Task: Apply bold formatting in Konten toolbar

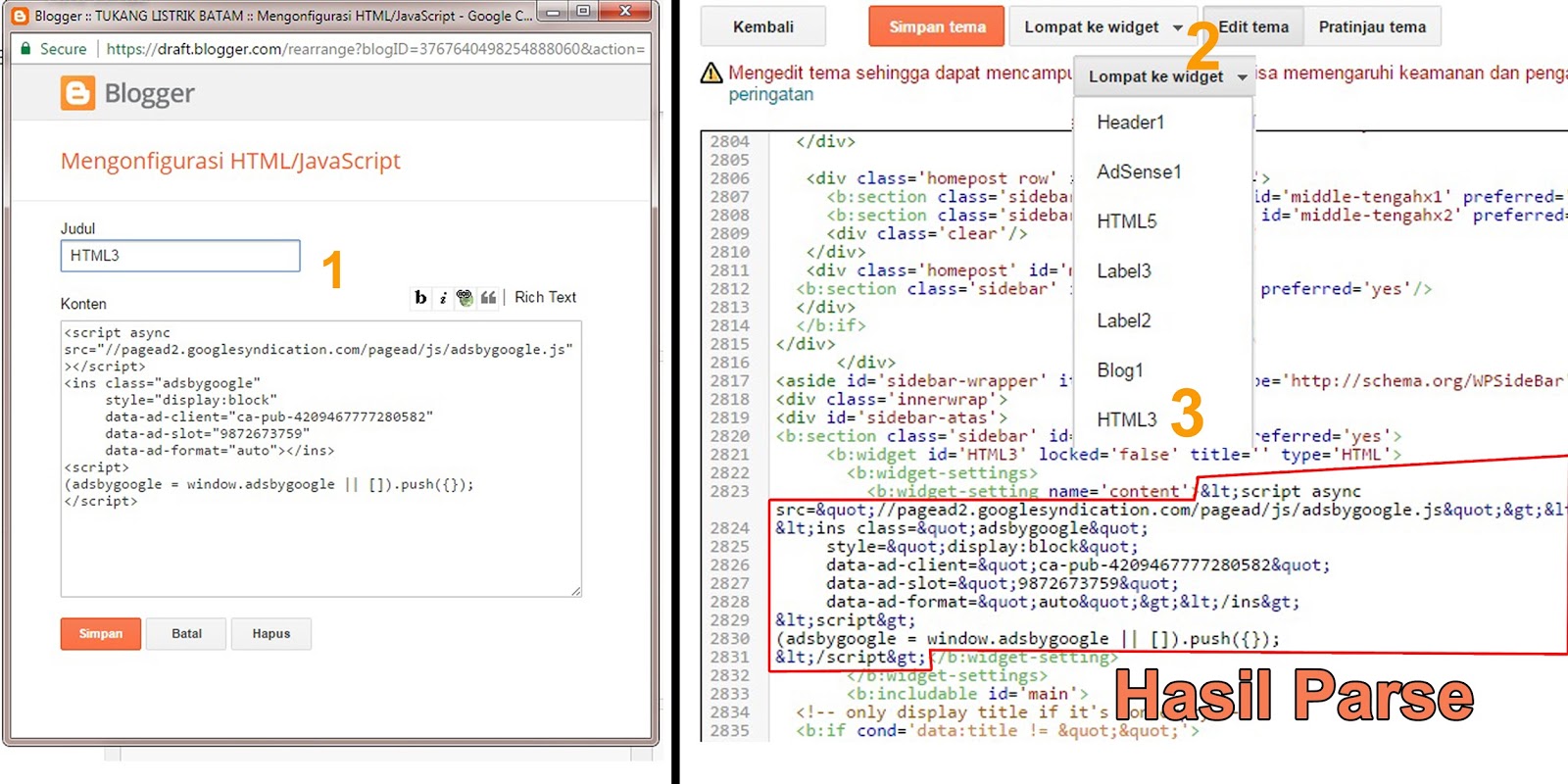Action: coord(420,298)
